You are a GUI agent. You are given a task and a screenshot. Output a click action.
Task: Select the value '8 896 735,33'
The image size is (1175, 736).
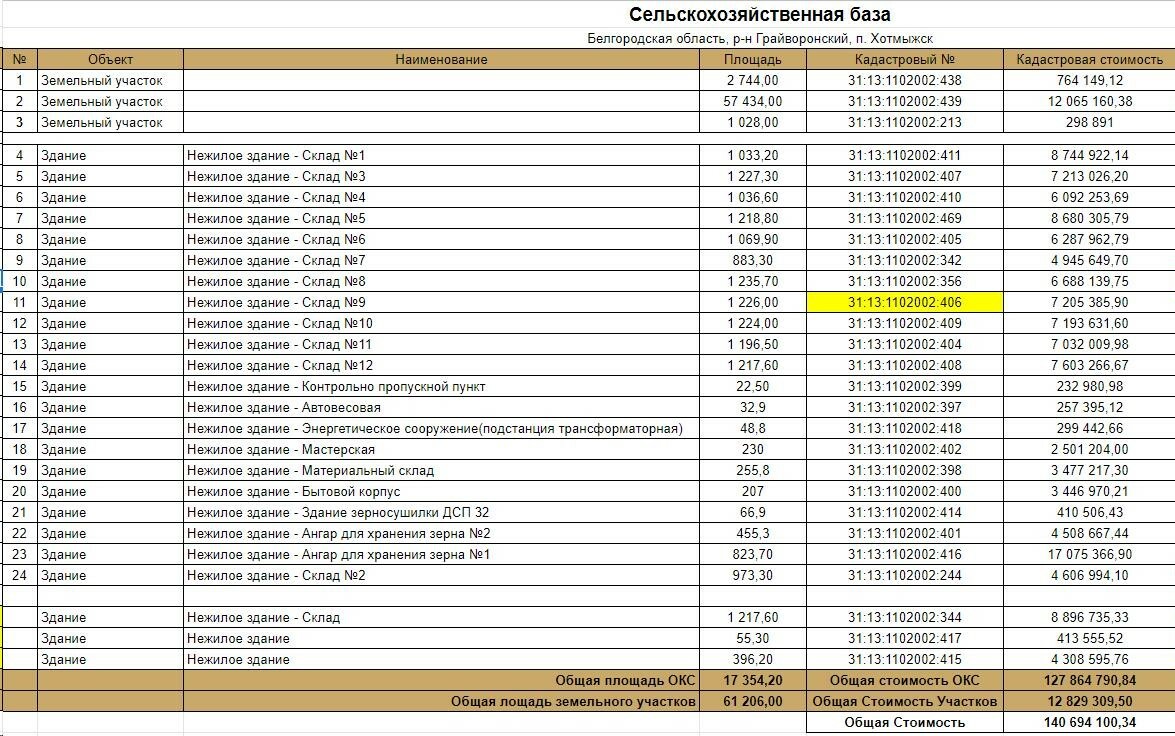pyautogui.click(x=1090, y=617)
